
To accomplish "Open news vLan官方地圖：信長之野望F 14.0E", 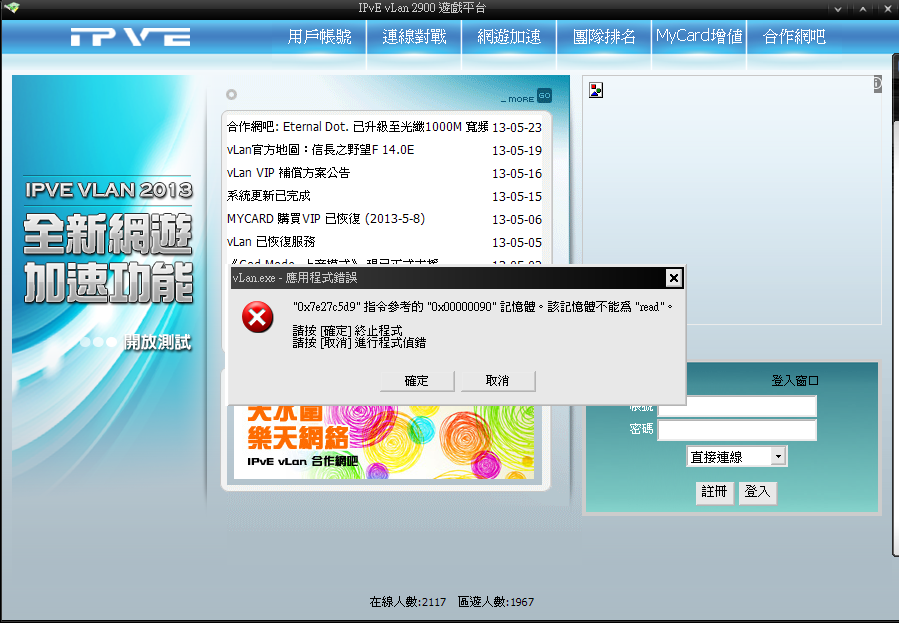I will pos(320,150).
